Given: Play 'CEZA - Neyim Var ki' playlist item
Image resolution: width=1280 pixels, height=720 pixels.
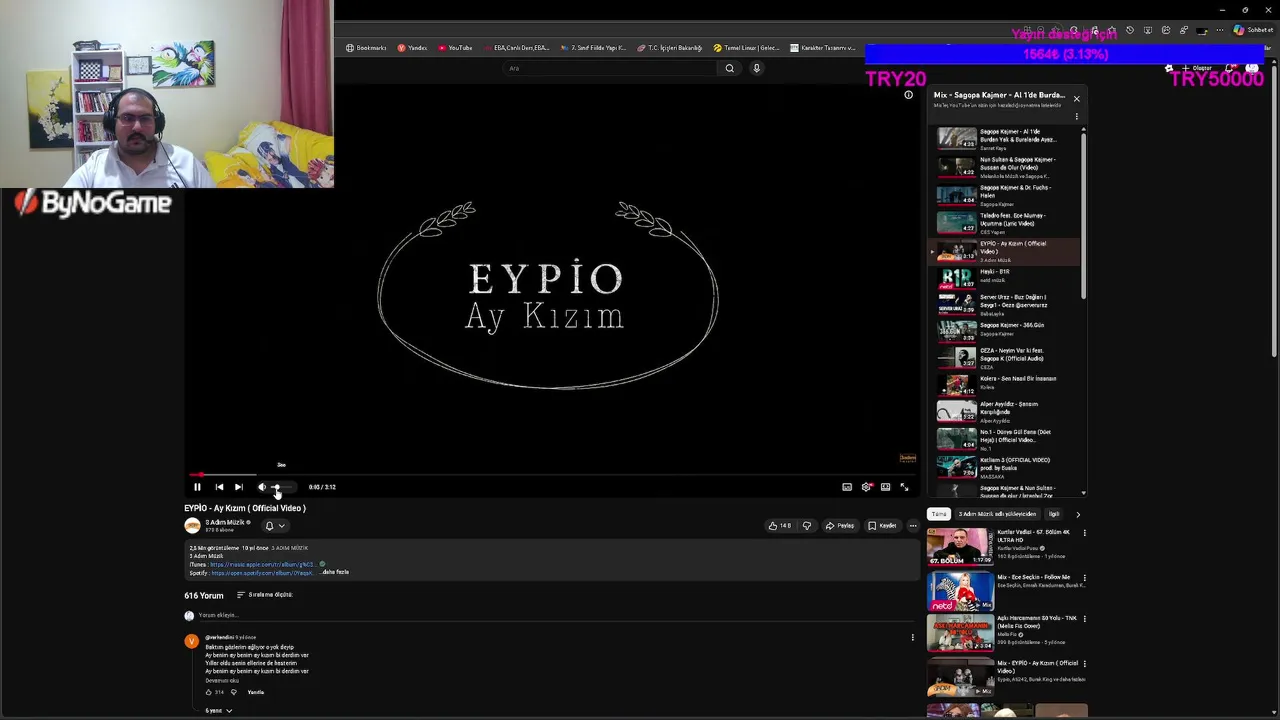Looking at the screenshot, I should point(1005,359).
